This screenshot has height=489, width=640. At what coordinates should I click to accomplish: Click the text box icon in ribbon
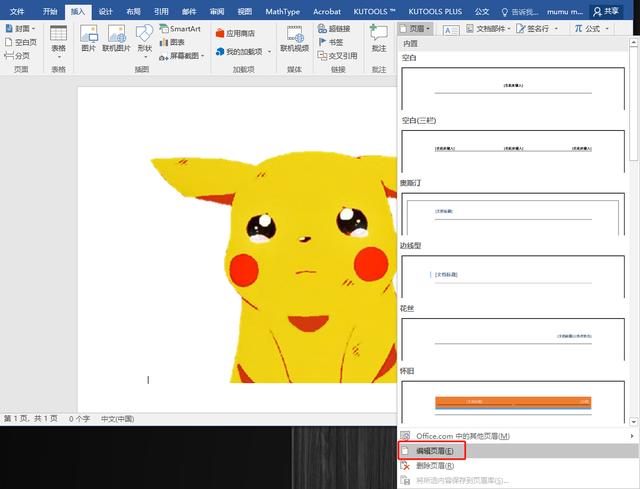[451, 29]
